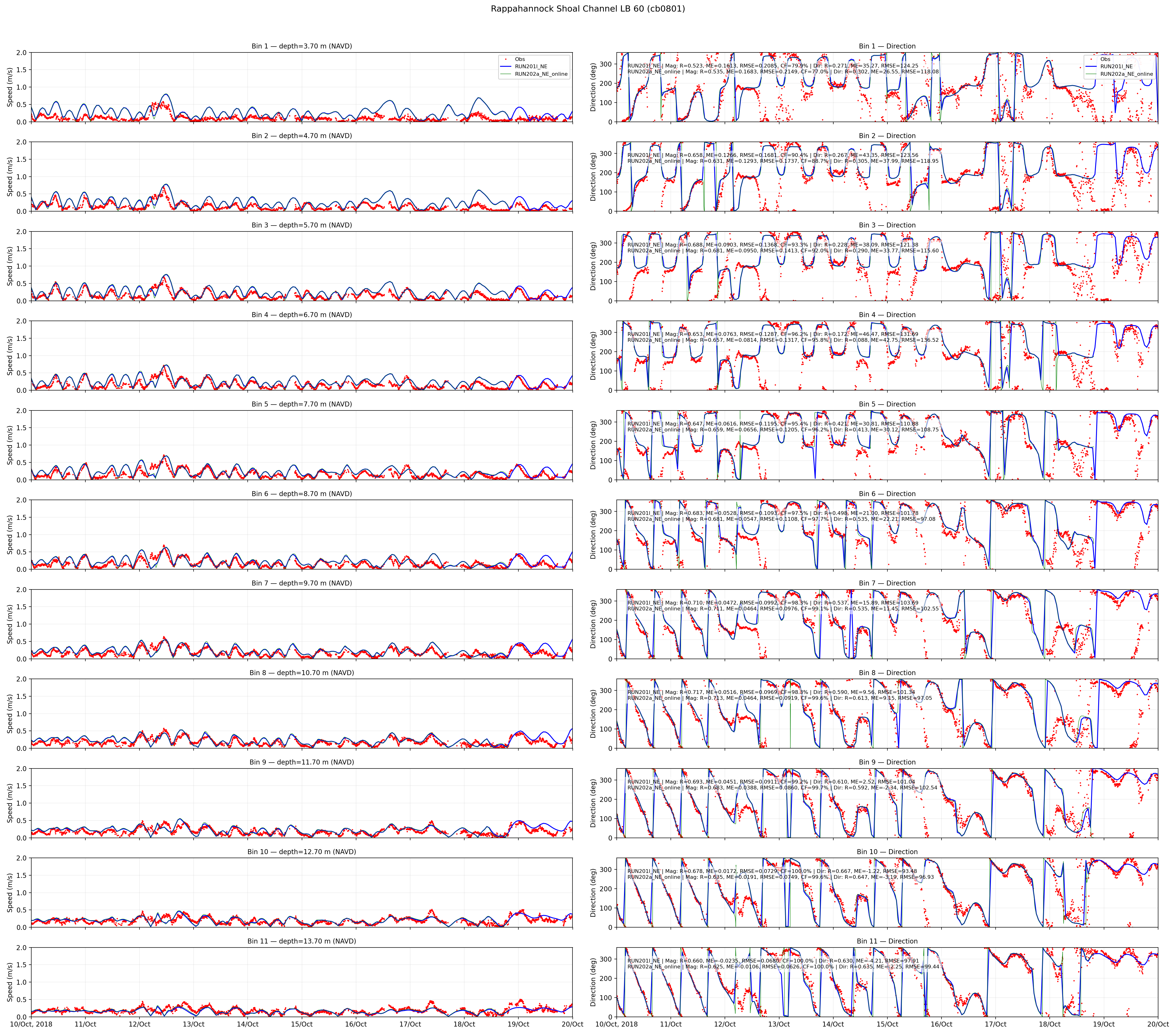
Task: Select the RUN202a_NE_online stats line in Bin 6 Direction
Action: tap(781, 519)
